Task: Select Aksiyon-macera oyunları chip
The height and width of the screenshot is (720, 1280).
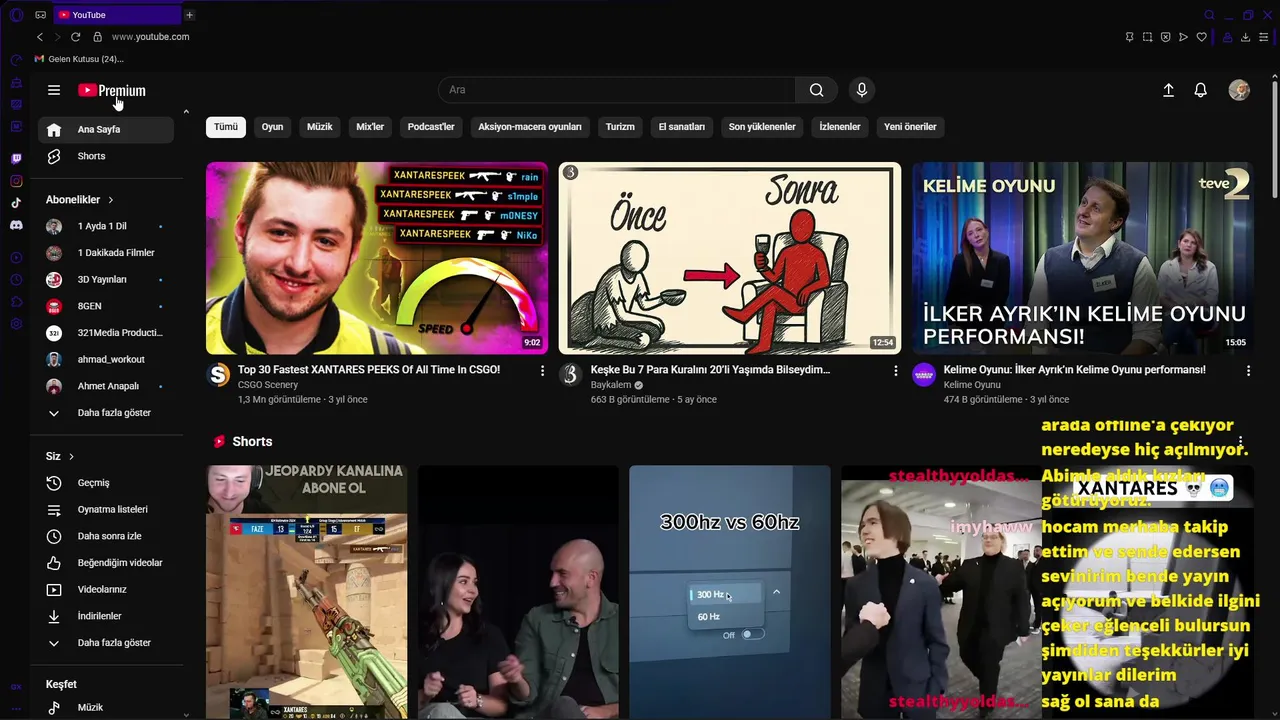Action: [x=530, y=127]
